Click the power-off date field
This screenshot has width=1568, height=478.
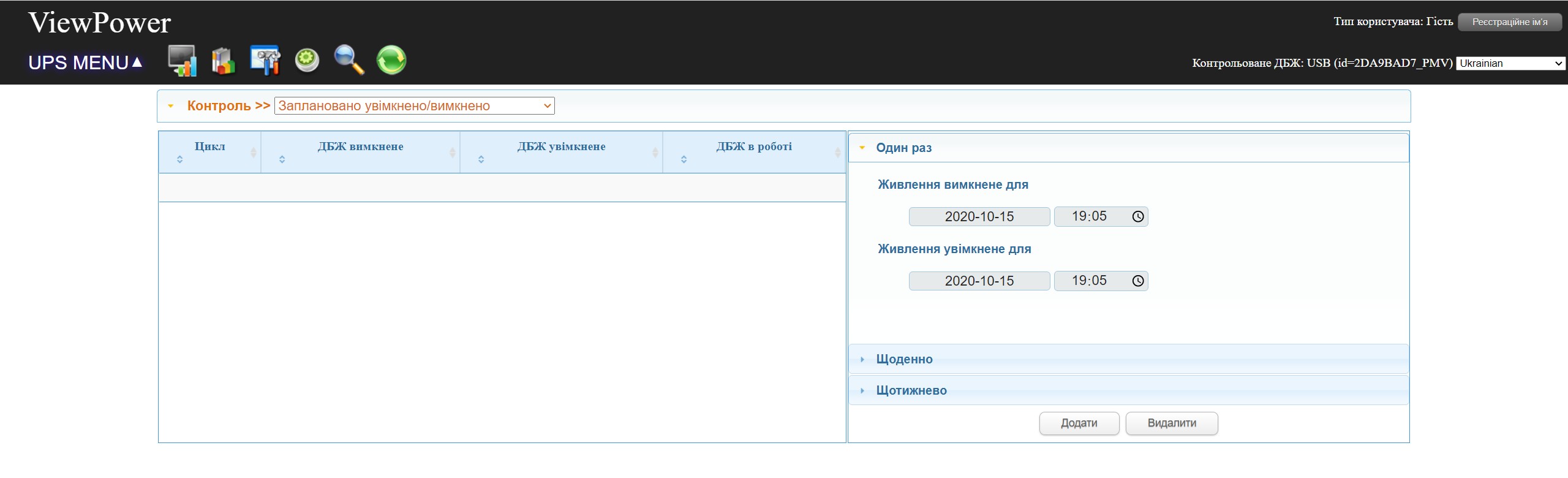coord(979,217)
